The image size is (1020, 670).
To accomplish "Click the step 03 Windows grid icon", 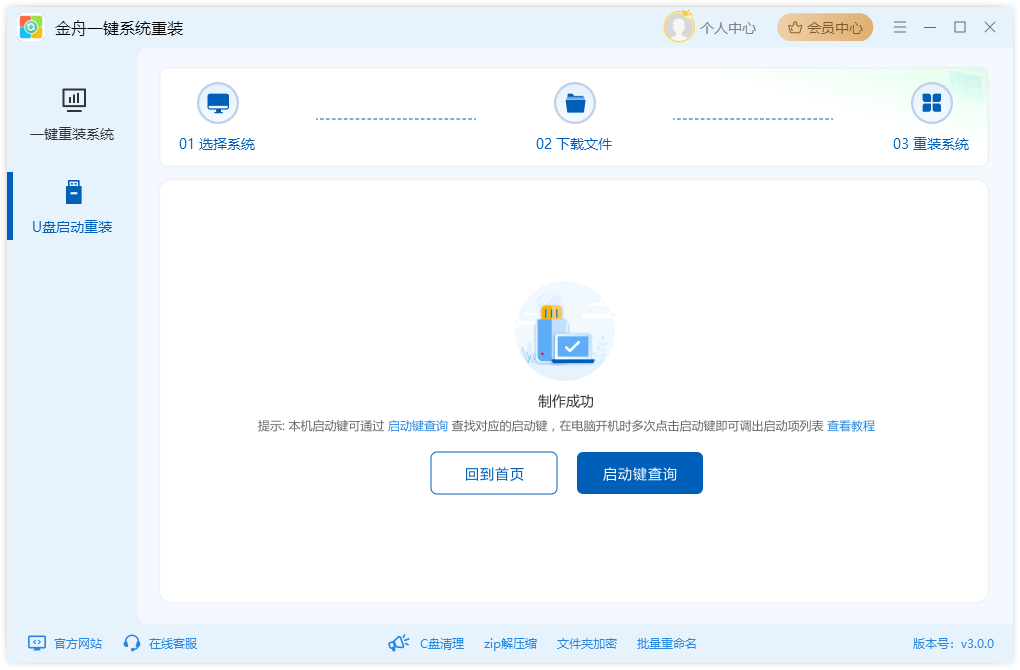I will pyautogui.click(x=932, y=103).
